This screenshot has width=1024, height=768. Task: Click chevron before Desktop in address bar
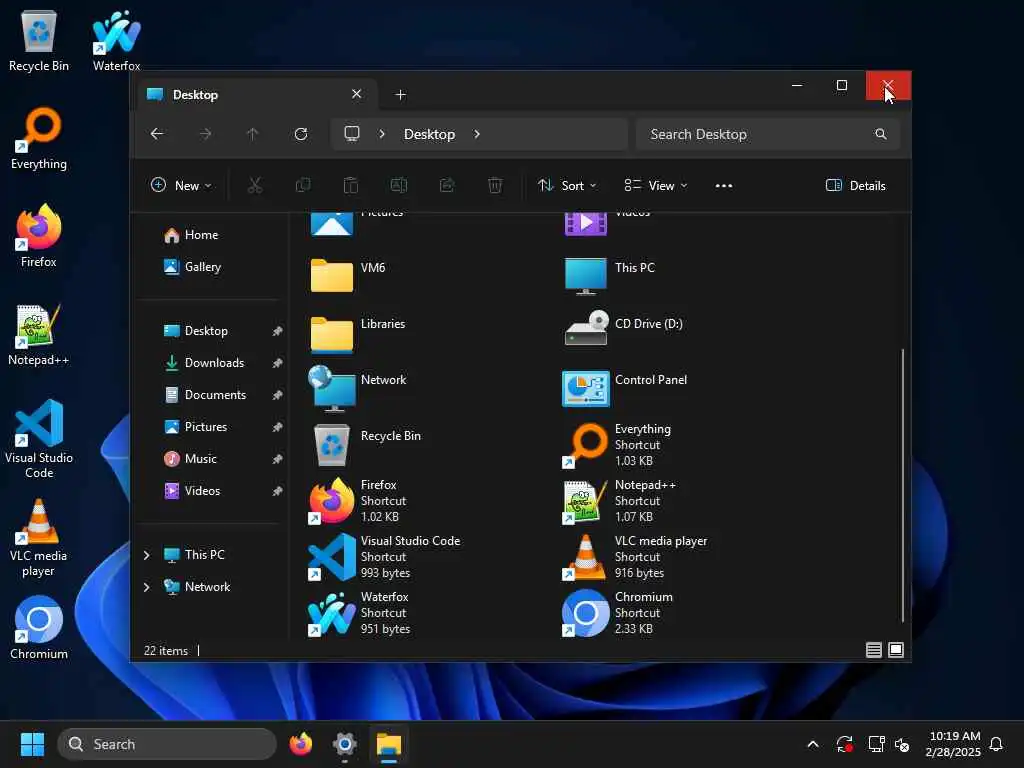(x=382, y=134)
